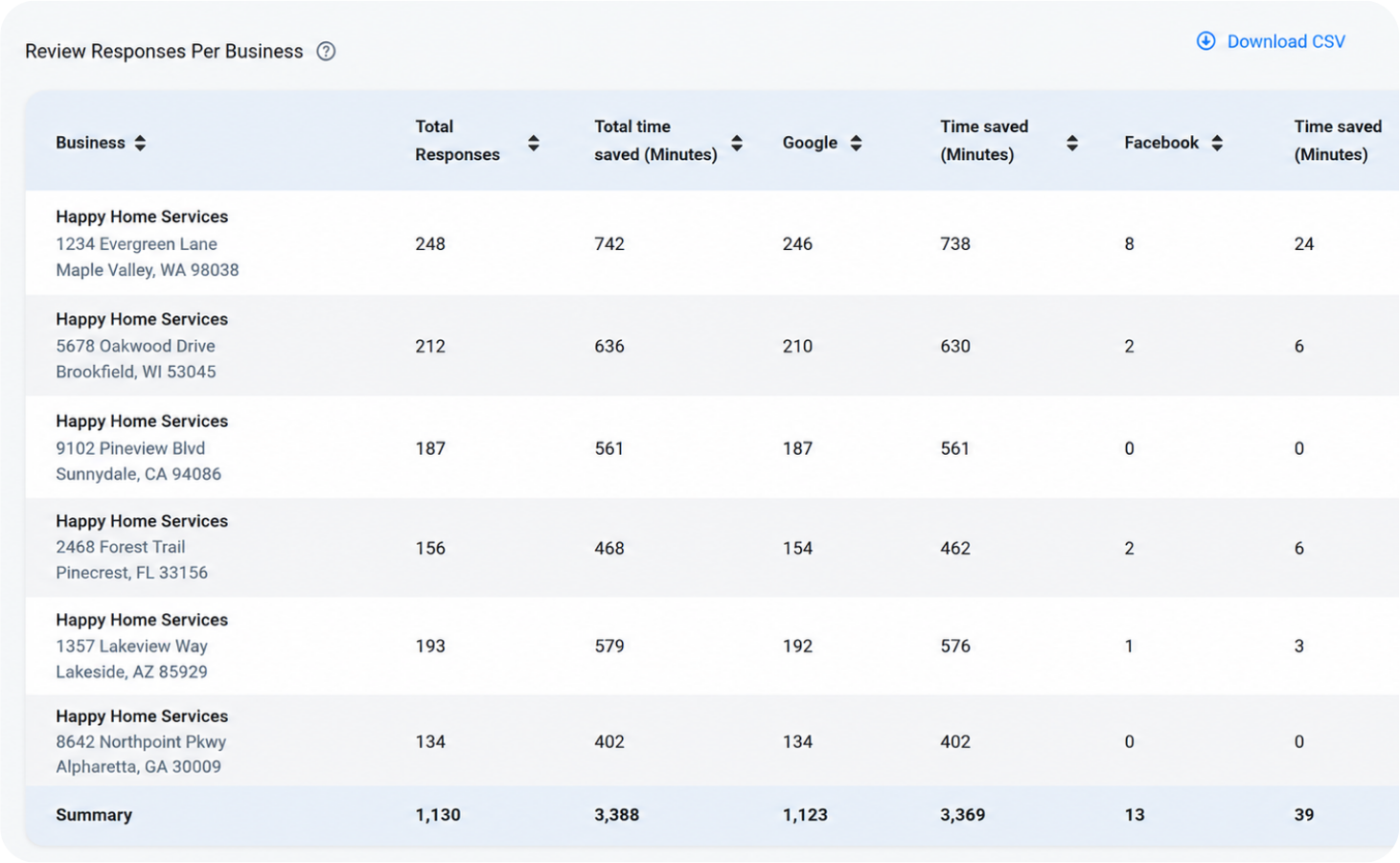1400x863 pixels.
Task: Sort by Google column arrows
Action: coord(856,143)
